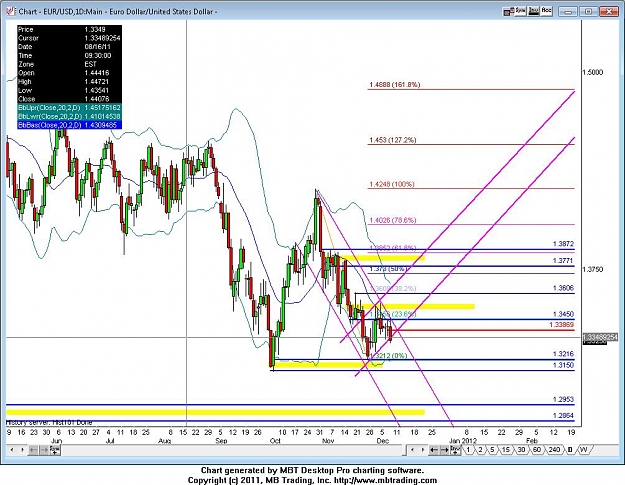625x485 pixels.
Task: Click the highlighted cursor price box on axis
Action: click(x=600, y=338)
